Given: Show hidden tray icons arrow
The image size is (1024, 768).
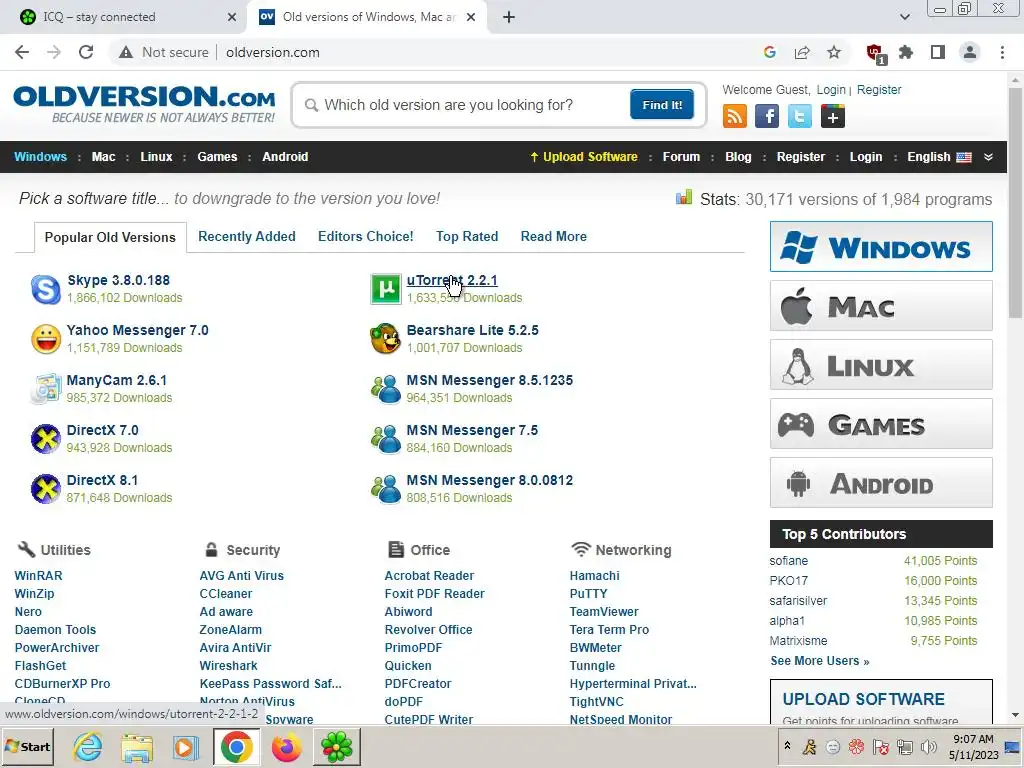Looking at the screenshot, I should pos(788,746).
